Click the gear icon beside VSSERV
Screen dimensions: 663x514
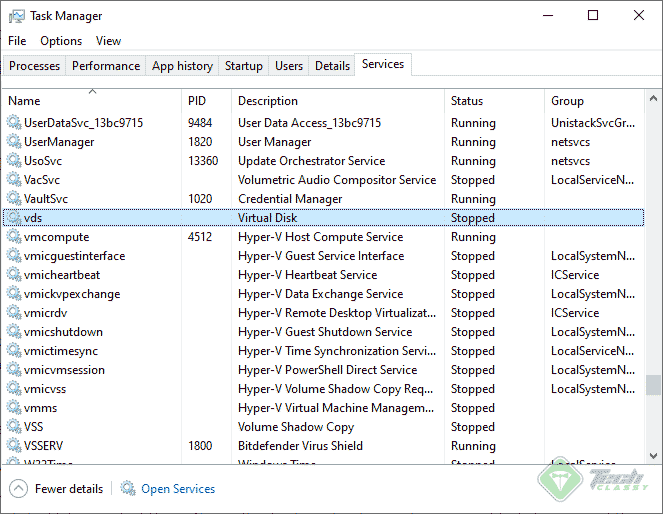pyautogui.click(x=14, y=446)
